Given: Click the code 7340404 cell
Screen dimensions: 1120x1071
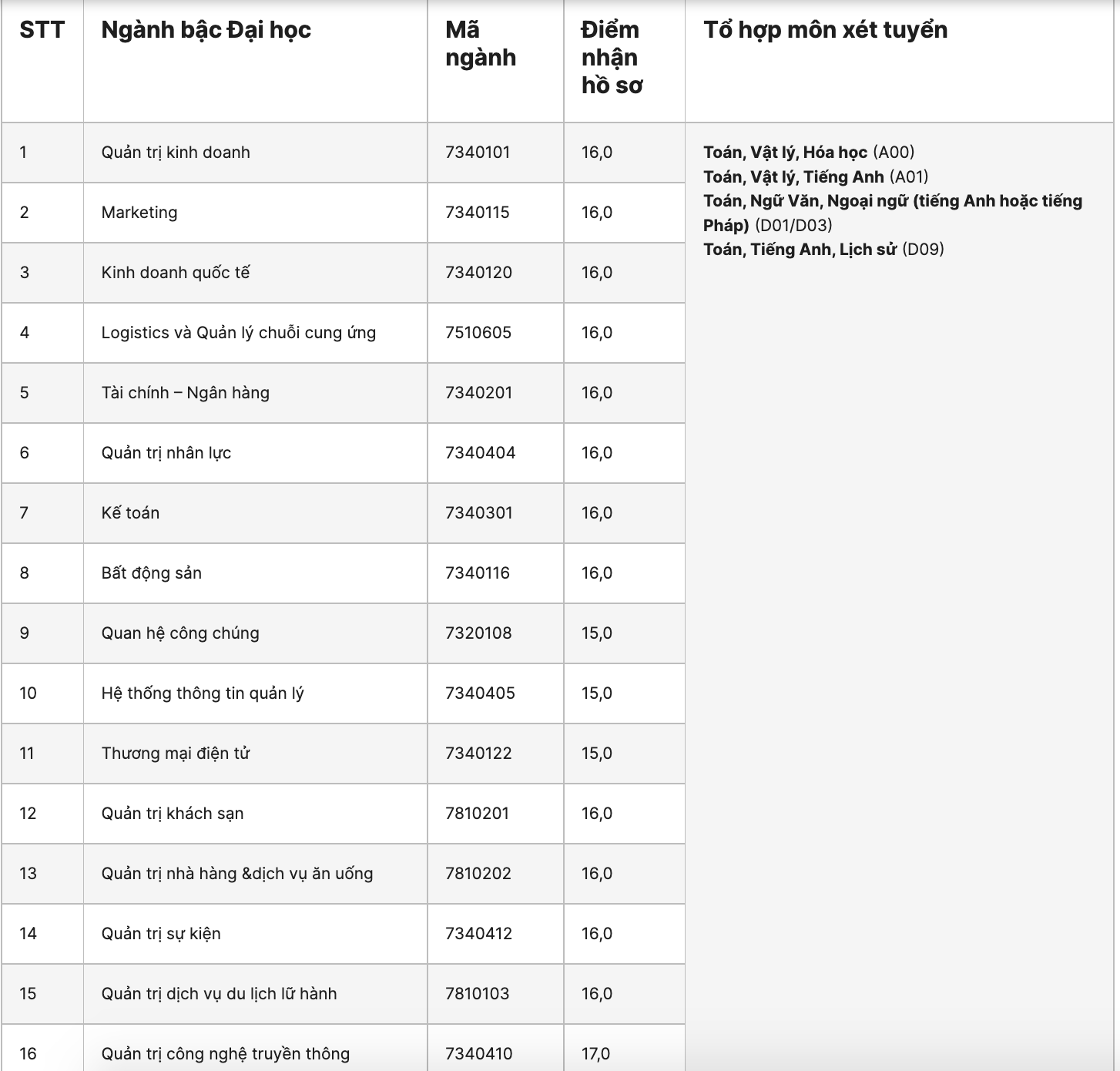Looking at the screenshot, I should point(480,453).
